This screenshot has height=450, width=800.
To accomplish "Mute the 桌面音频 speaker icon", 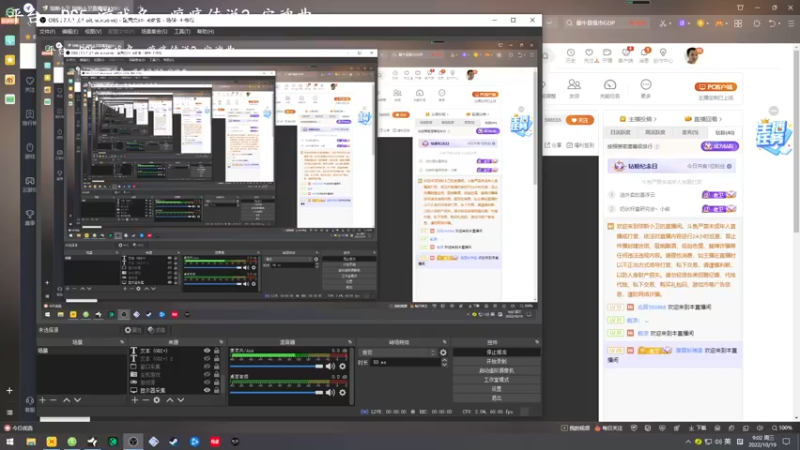I will coord(331,392).
